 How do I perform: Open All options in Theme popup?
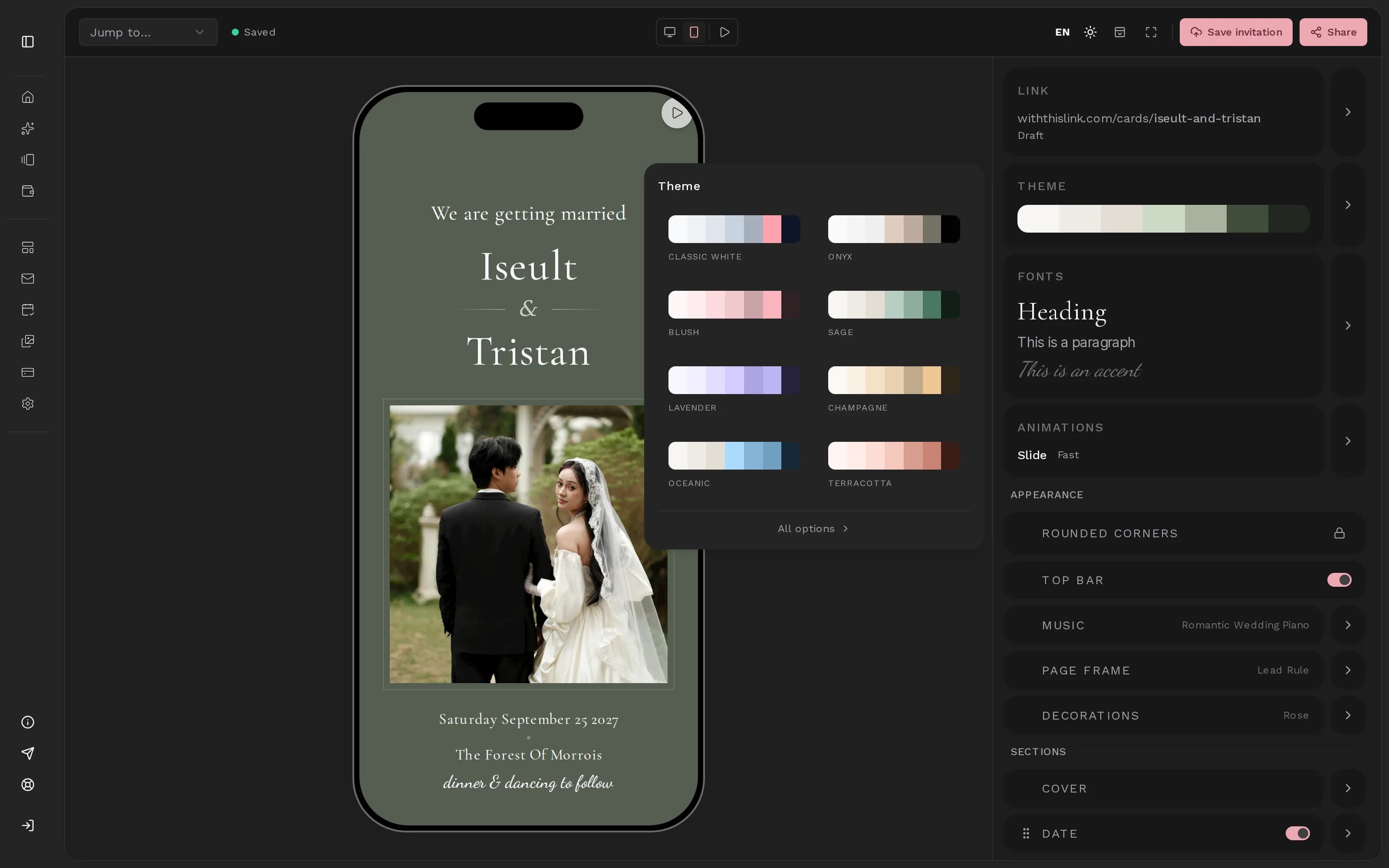(x=813, y=529)
